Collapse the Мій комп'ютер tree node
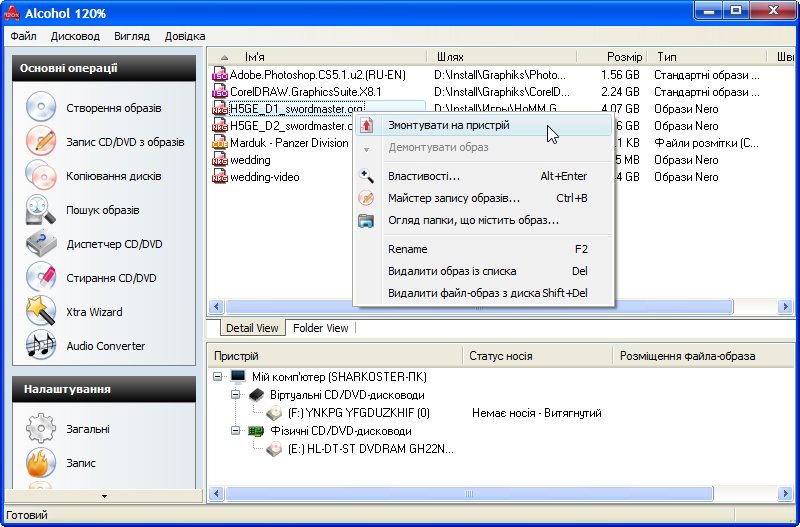This screenshot has height=527, width=800. [219, 376]
